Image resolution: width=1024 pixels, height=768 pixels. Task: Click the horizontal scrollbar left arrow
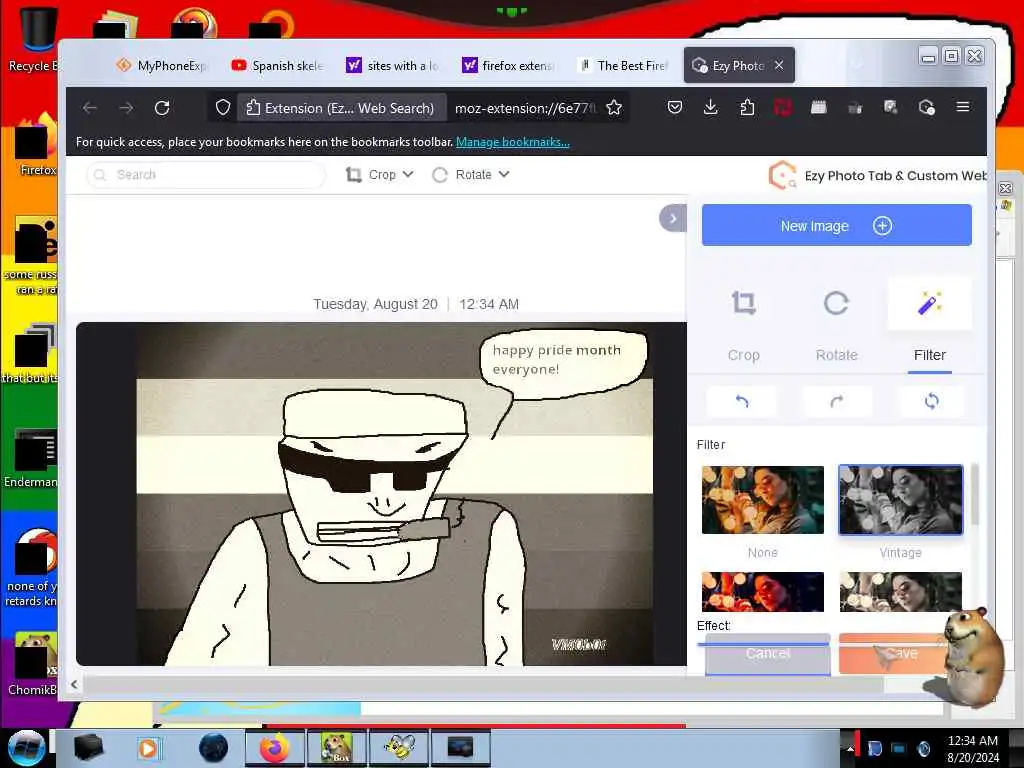tap(74, 684)
